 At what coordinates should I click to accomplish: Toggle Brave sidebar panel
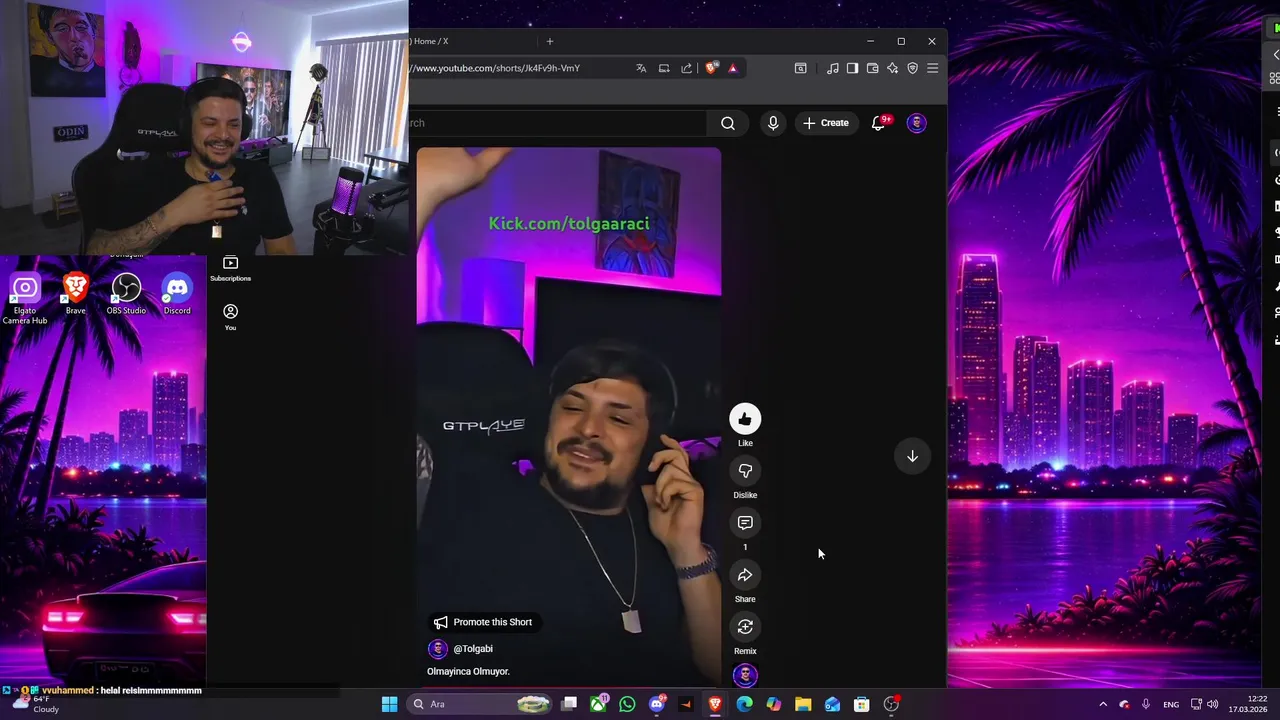point(852,68)
